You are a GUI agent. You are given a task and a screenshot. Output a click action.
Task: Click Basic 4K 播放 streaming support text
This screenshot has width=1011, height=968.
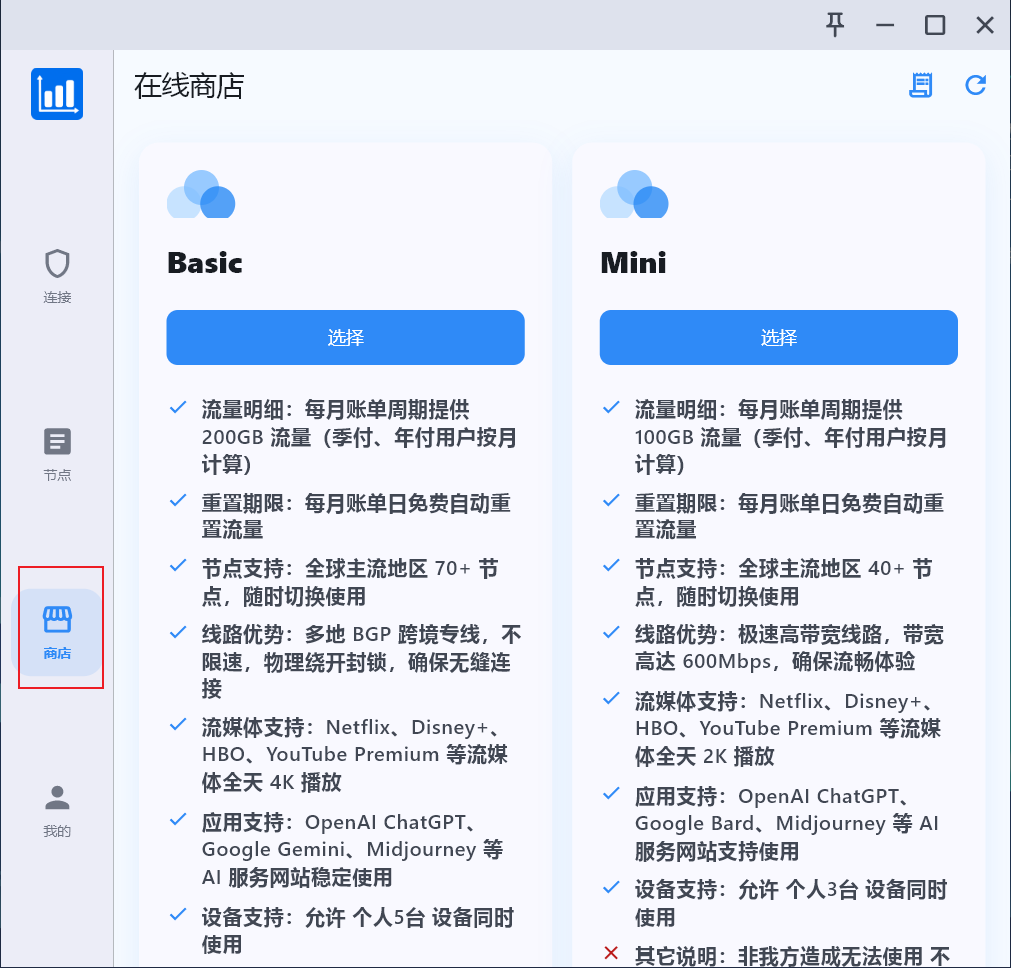point(355,755)
